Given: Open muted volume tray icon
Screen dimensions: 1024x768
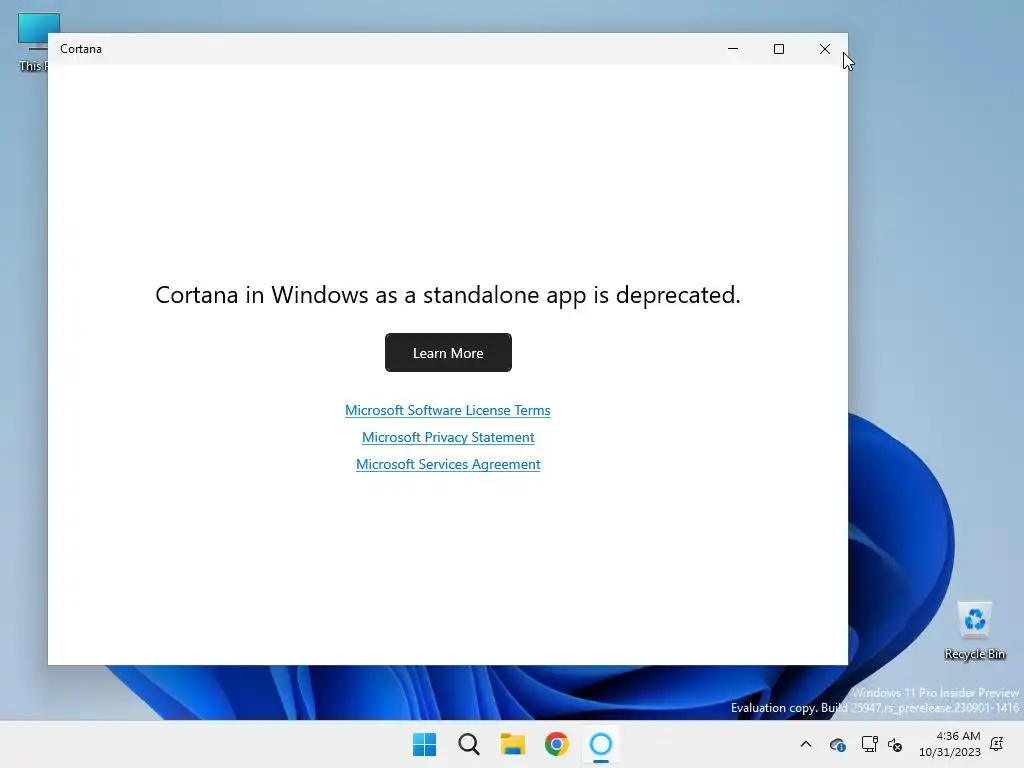Looking at the screenshot, I should 895,744.
